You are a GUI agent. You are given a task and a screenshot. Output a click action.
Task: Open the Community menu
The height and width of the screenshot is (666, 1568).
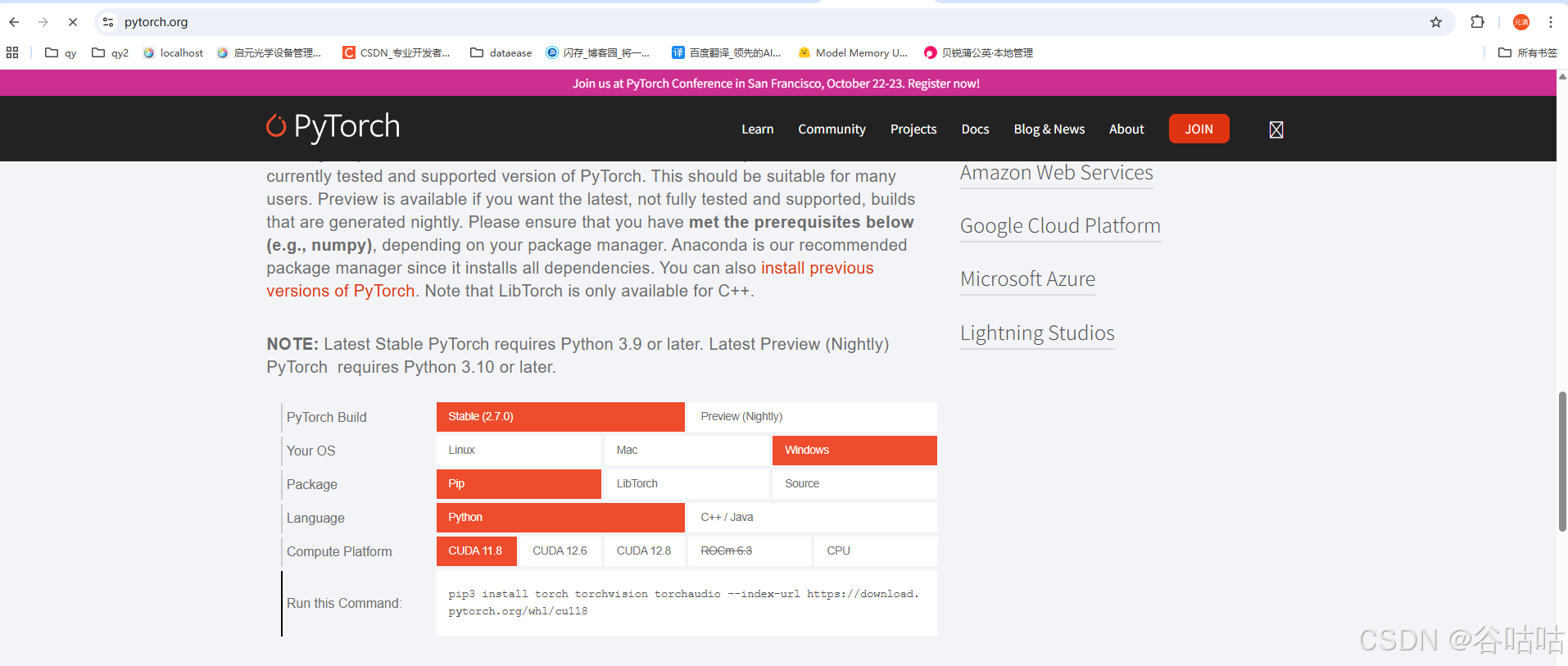832,129
